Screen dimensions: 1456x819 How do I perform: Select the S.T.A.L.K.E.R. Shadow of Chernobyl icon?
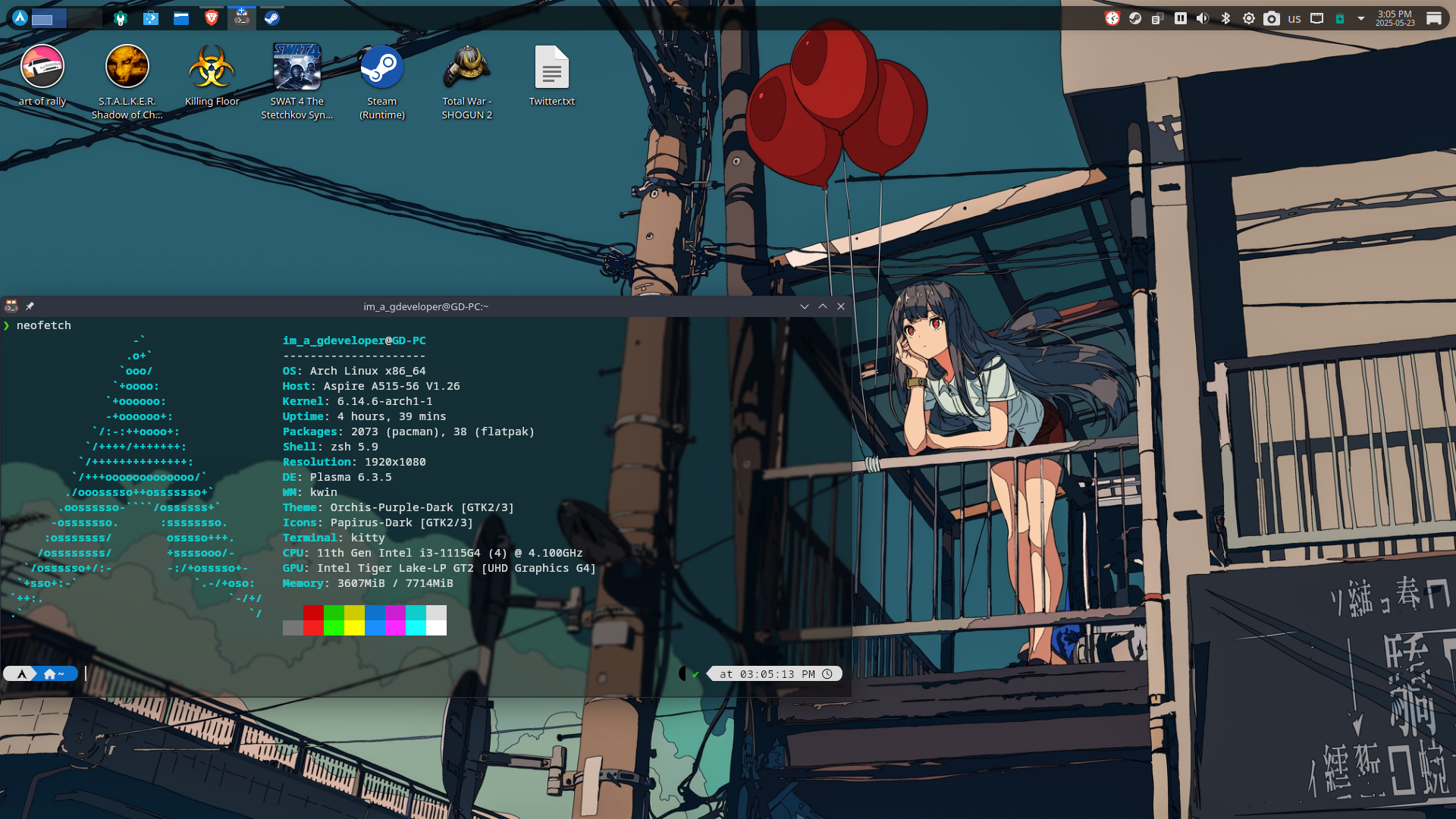pyautogui.click(x=127, y=82)
